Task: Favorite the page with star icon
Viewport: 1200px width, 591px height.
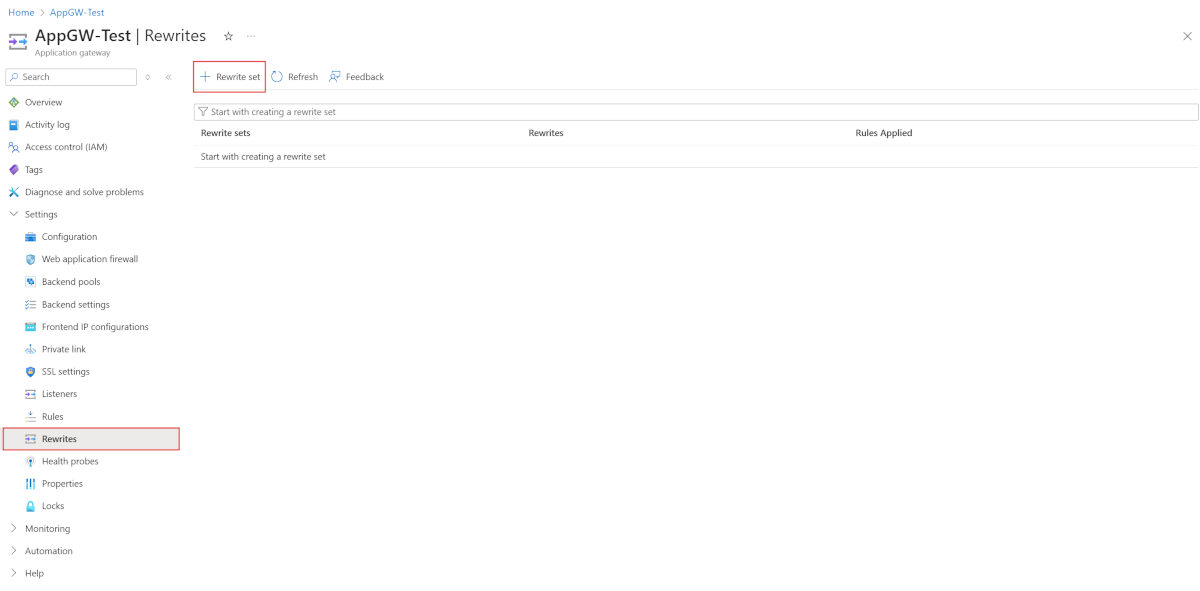Action: click(x=228, y=36)
